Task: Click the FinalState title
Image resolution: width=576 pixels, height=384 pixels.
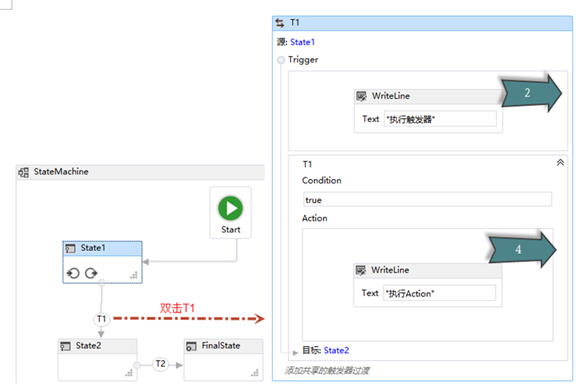Action: click(x=221, y=346)
